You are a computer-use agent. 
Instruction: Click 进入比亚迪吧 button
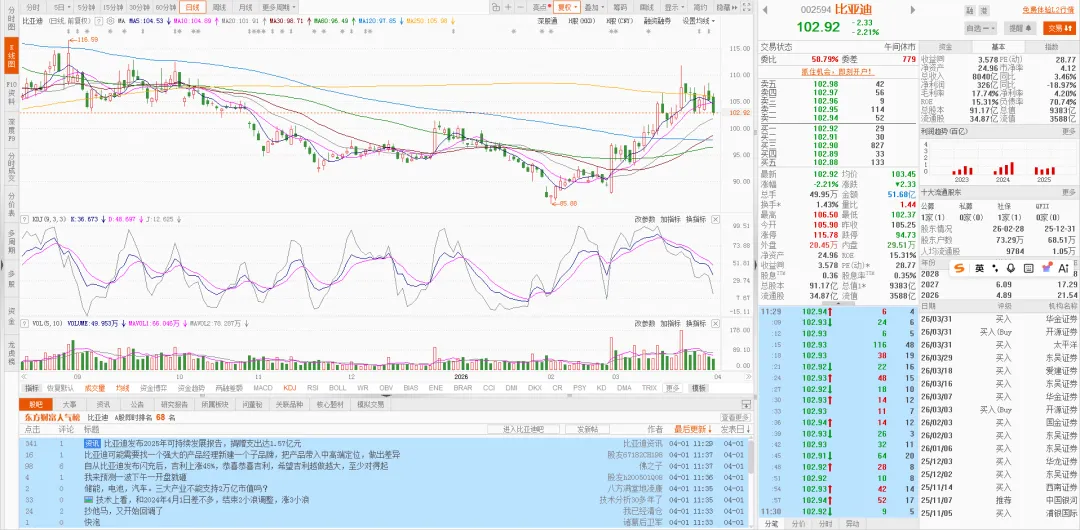524,429
